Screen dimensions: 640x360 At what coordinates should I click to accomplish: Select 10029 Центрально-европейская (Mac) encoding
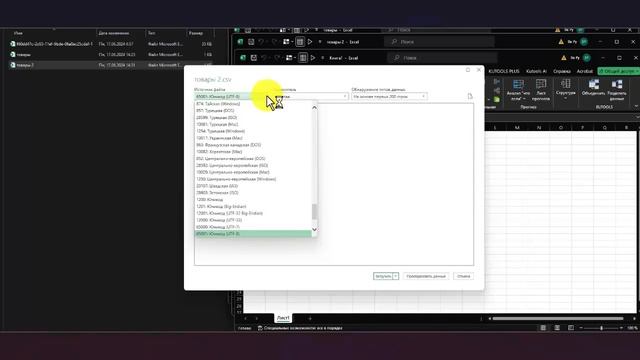(x=253, y=172)
